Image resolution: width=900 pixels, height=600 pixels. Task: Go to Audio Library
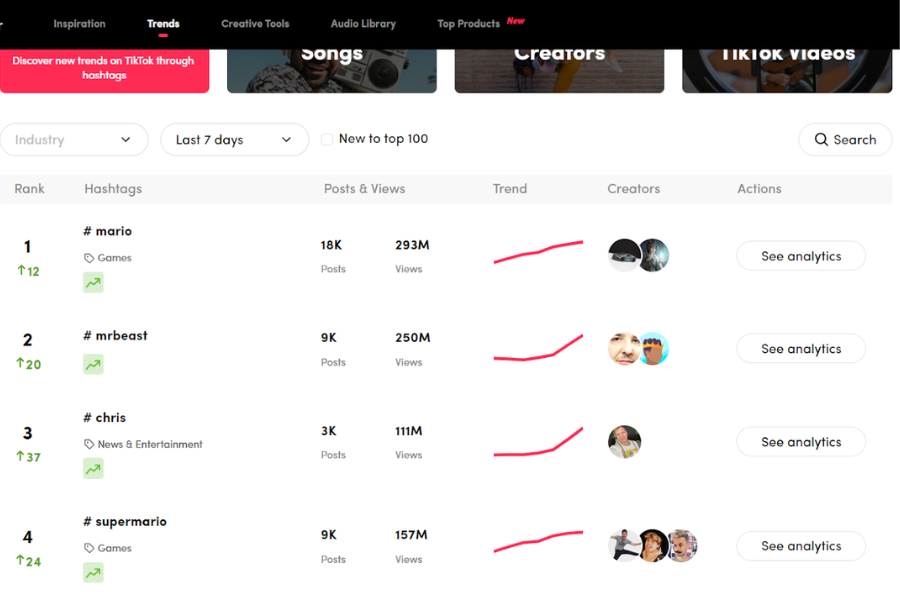pos(363,24)
